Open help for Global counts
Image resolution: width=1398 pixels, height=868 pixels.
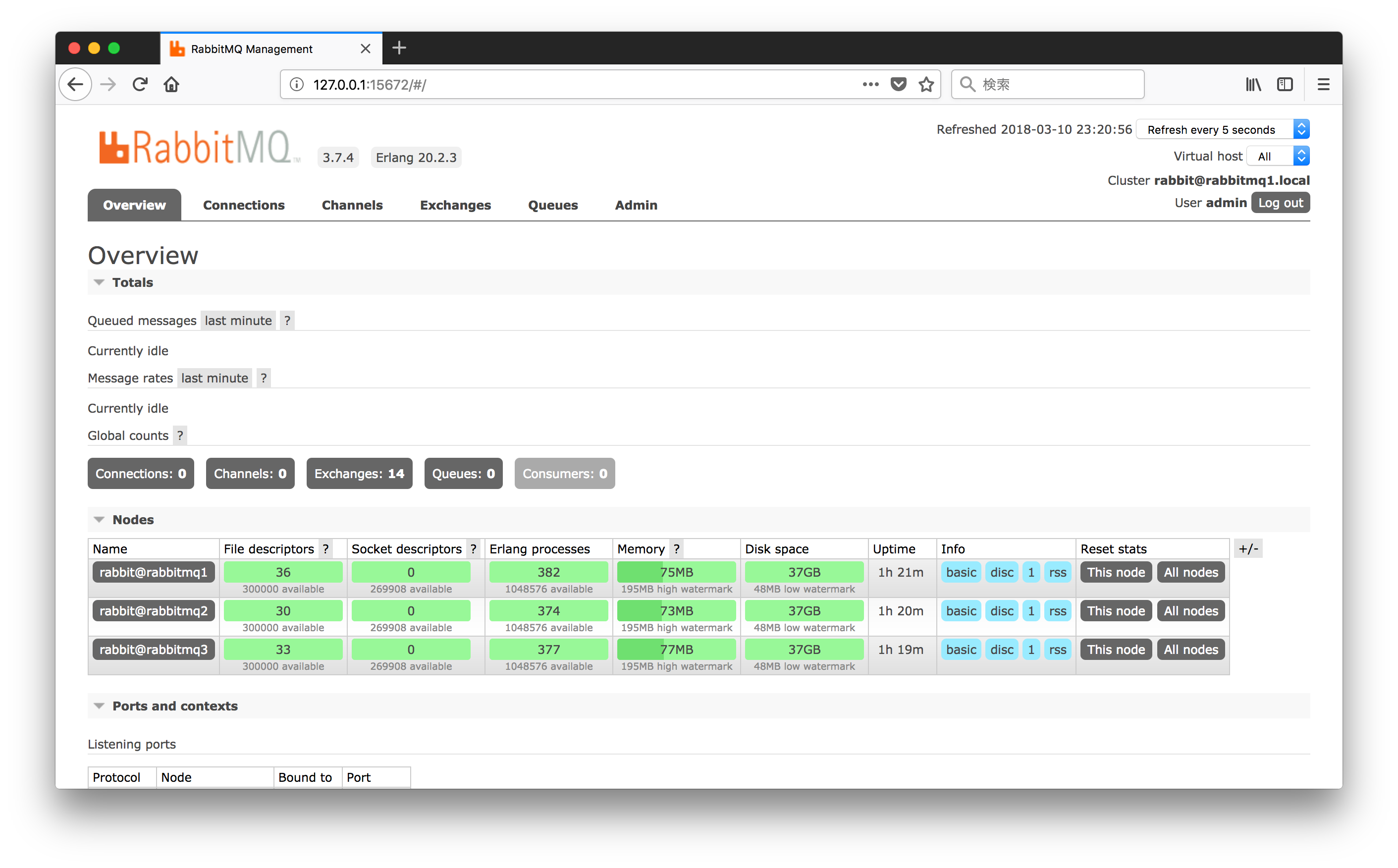tap(180, 435)
